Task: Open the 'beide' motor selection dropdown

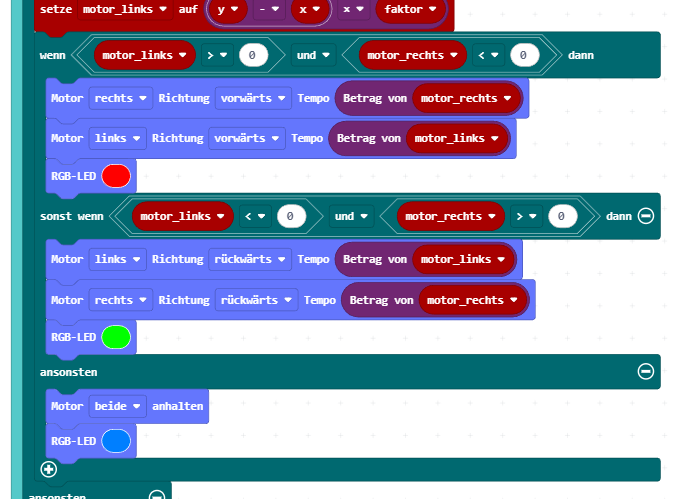Action: point(119,407)
